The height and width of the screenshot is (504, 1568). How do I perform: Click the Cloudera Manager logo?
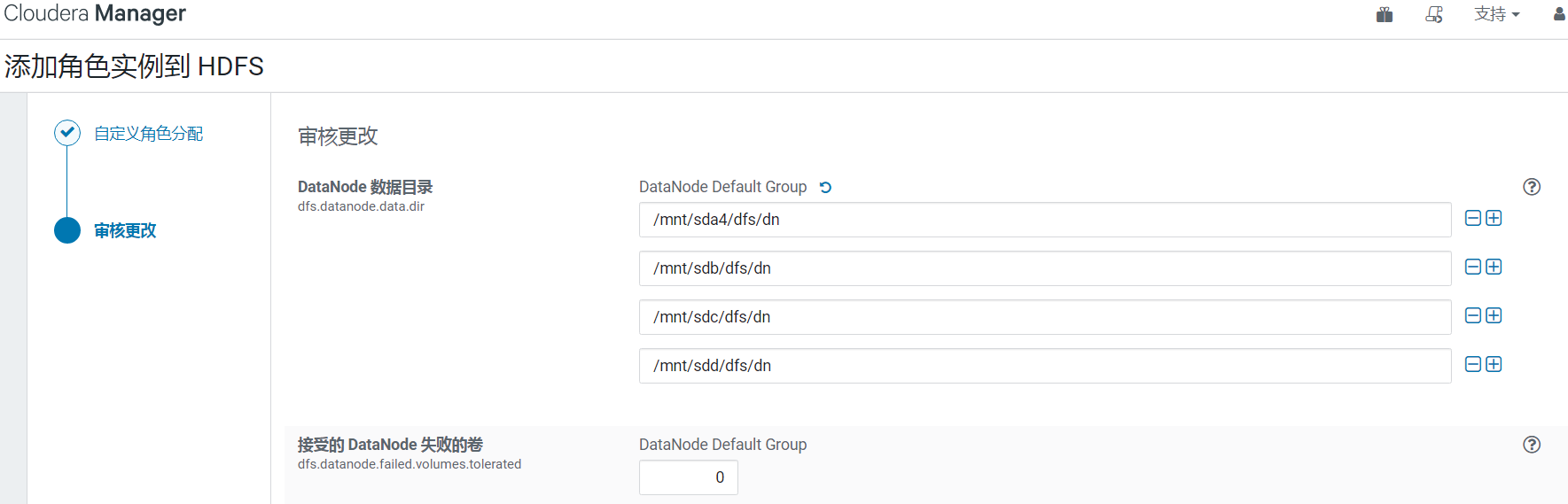point(95,13)
